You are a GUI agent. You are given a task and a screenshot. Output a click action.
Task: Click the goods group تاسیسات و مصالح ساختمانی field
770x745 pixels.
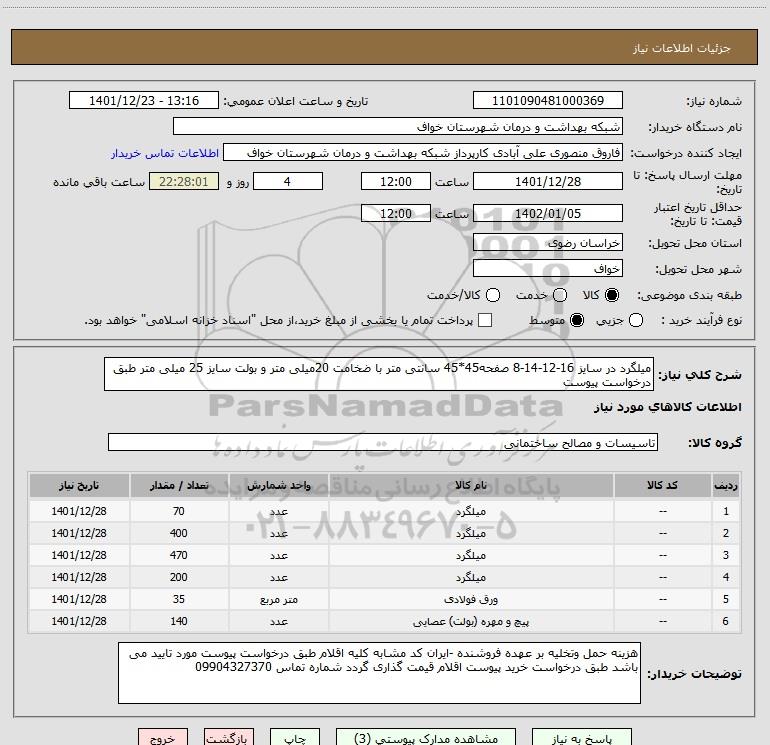coord(383,442)
